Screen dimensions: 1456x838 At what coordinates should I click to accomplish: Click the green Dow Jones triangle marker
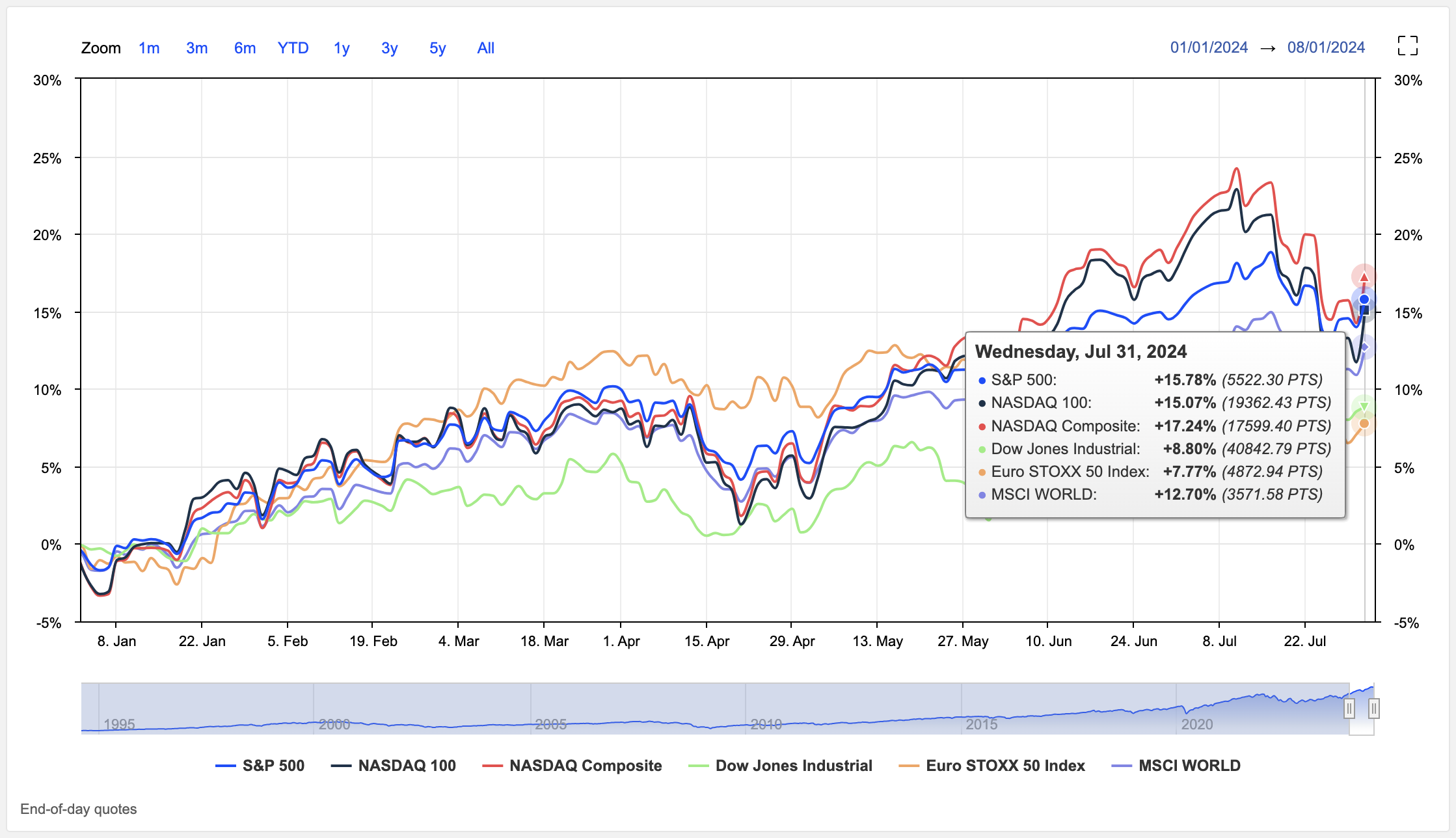[1364, 407]
